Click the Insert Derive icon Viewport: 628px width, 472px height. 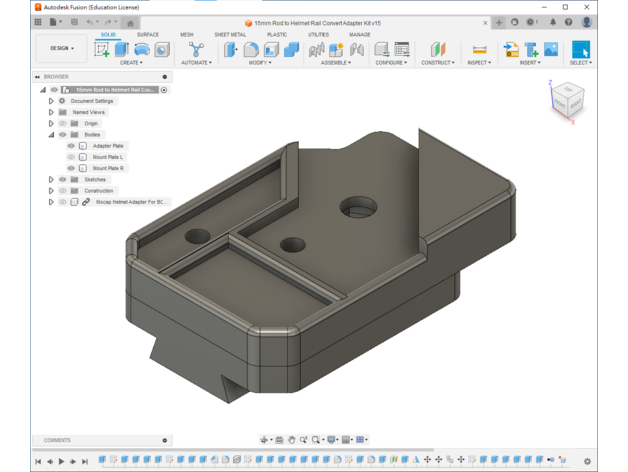coord(511,49)
